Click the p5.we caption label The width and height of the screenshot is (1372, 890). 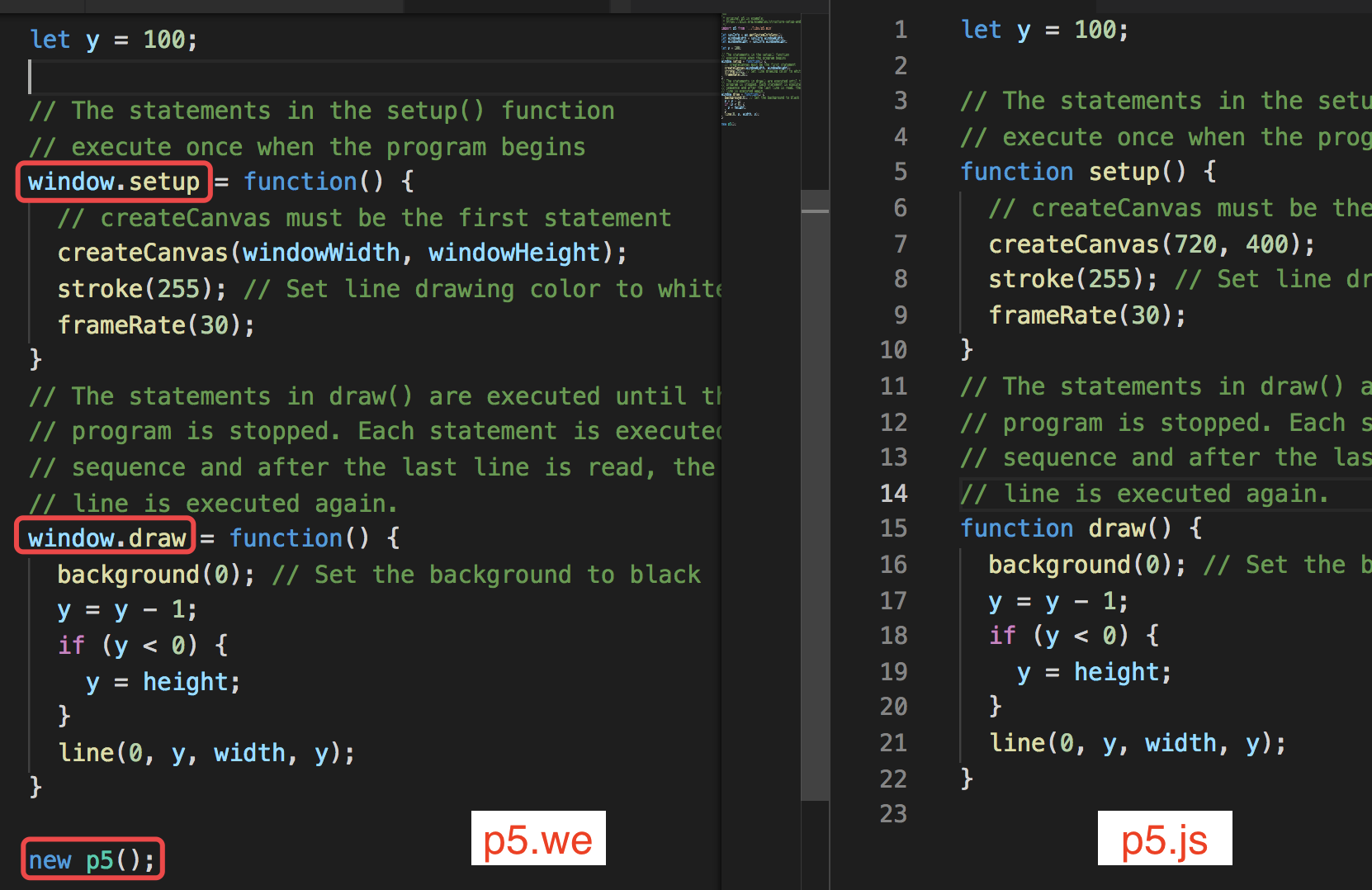[x=537, y=839]
